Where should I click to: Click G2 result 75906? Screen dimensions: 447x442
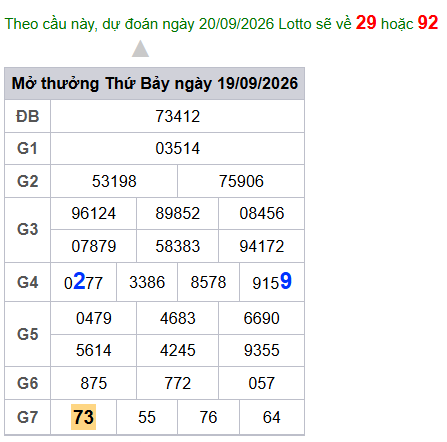(x=241, y=181)
